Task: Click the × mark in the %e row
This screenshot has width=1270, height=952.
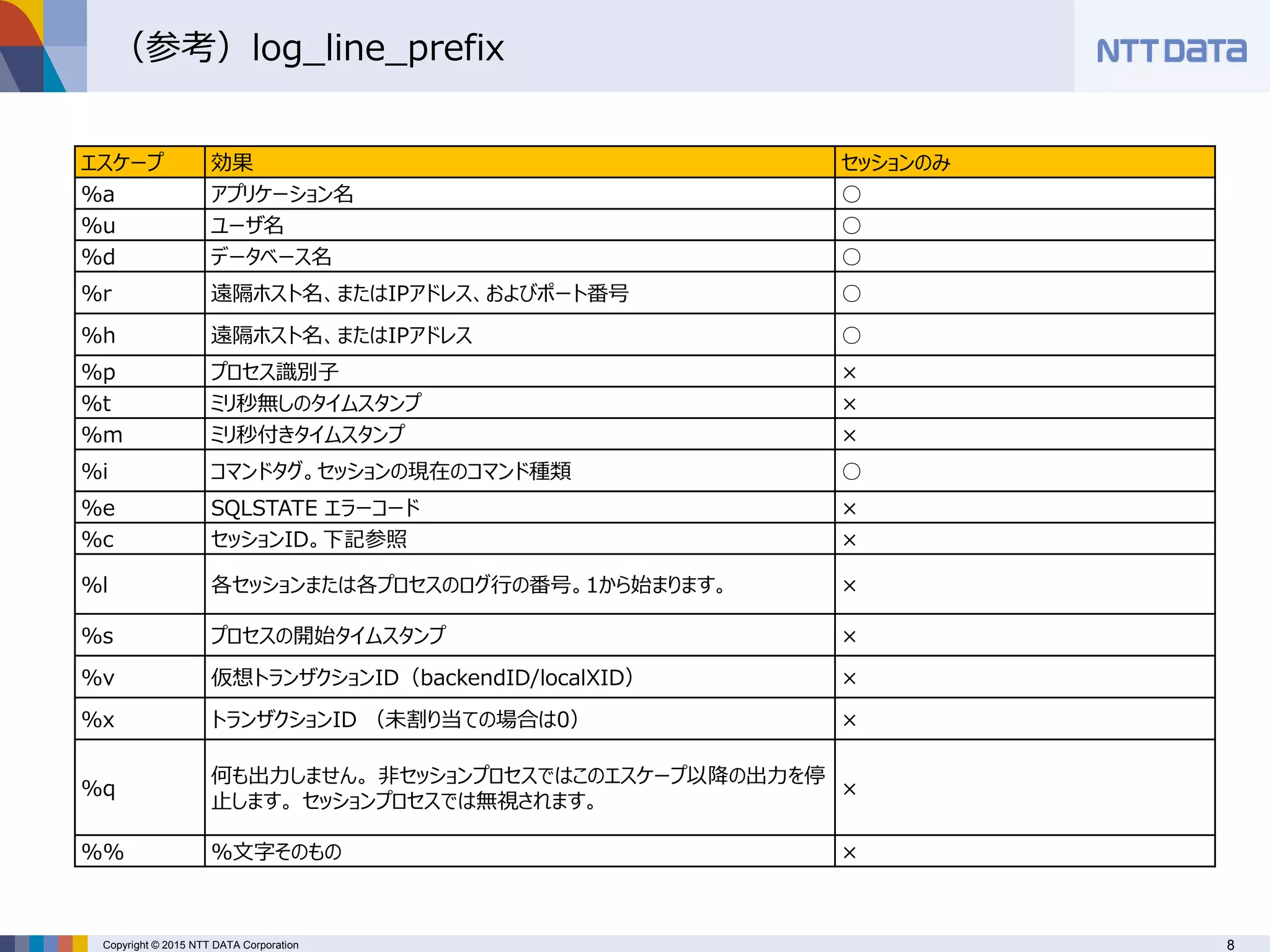Action: click(850, 509)
